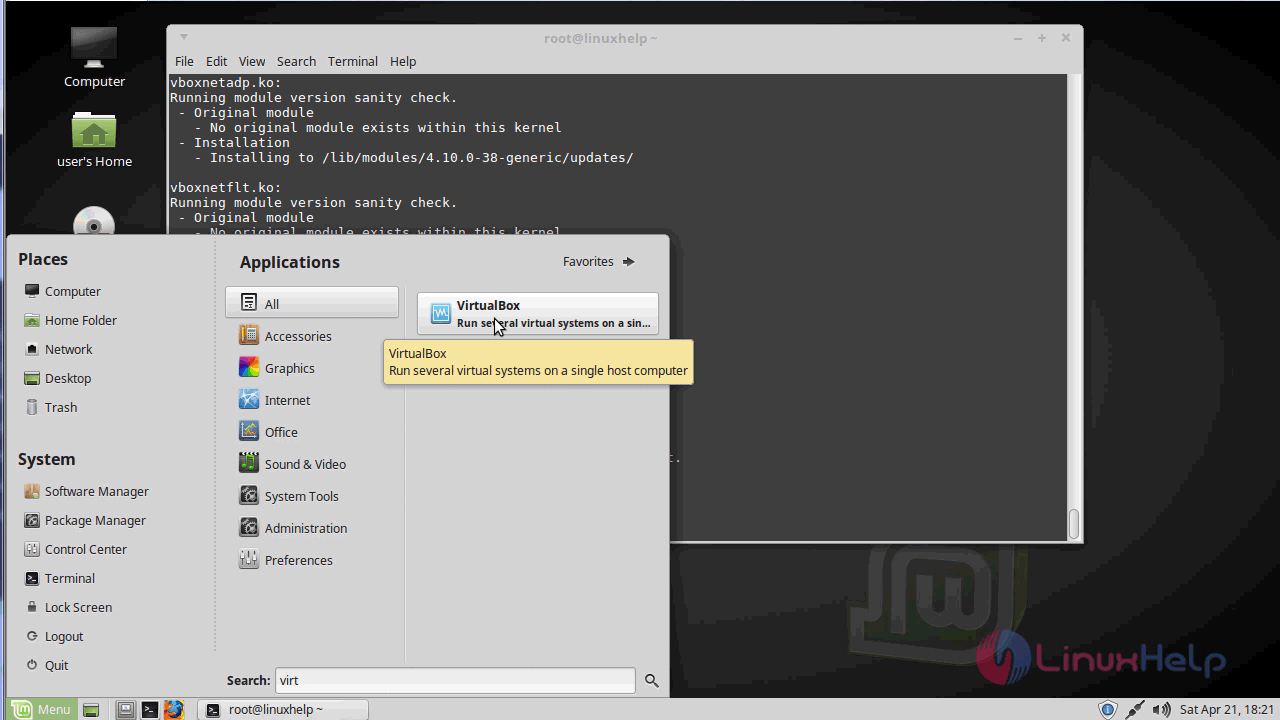Screen dimensions: 1280x720
Task: Open Control Center
Action: pyautogui.click(x=75, y=549)
